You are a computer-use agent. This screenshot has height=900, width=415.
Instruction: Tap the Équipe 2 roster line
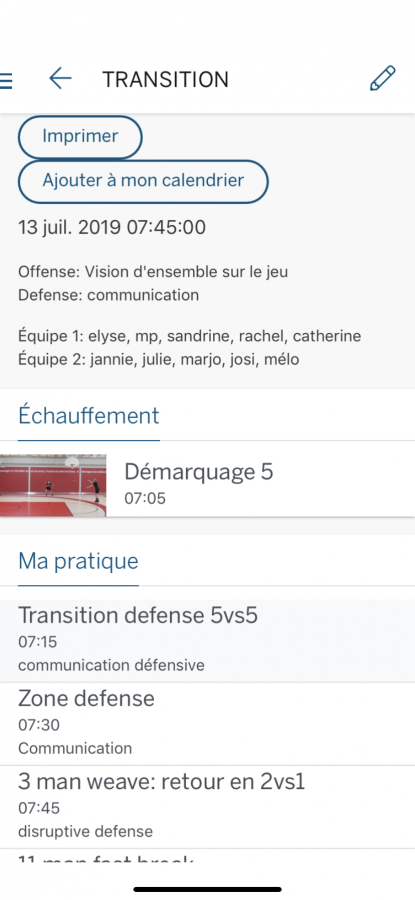(x=159, y=360)
